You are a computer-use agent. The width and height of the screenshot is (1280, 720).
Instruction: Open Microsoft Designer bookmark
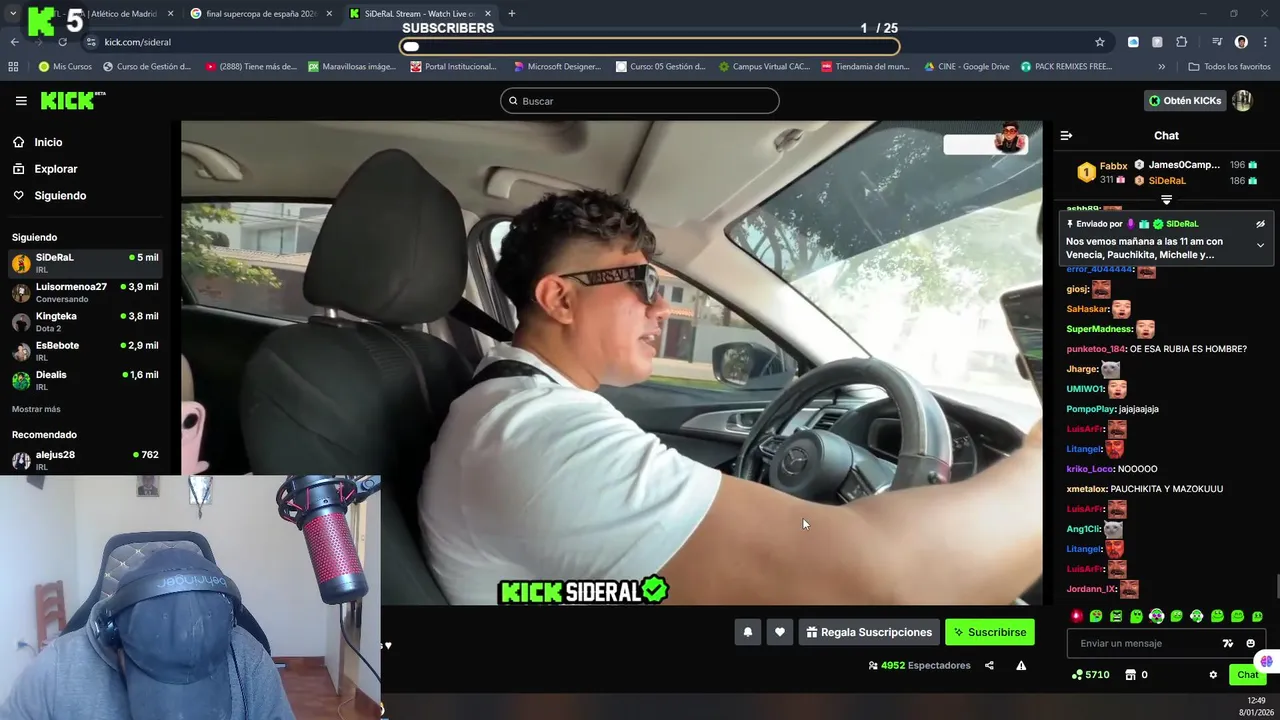556,66
